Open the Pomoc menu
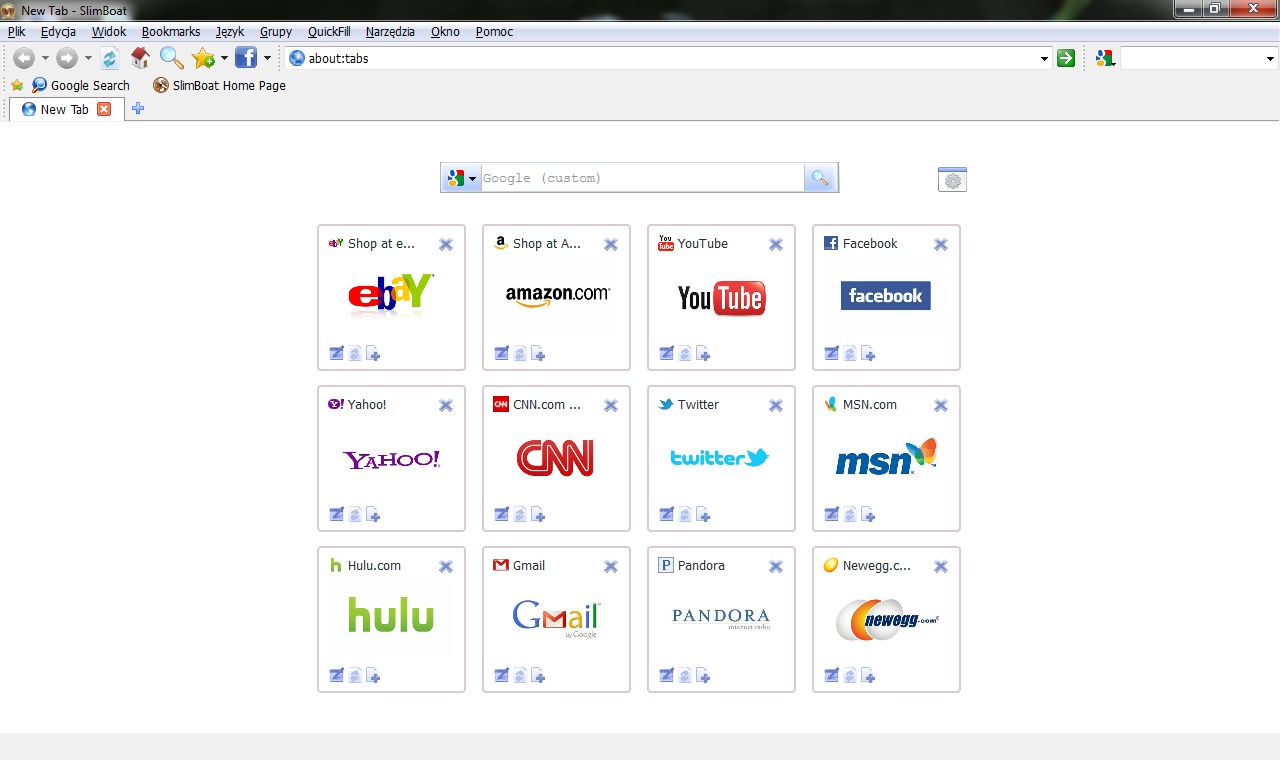 [494, 32]
